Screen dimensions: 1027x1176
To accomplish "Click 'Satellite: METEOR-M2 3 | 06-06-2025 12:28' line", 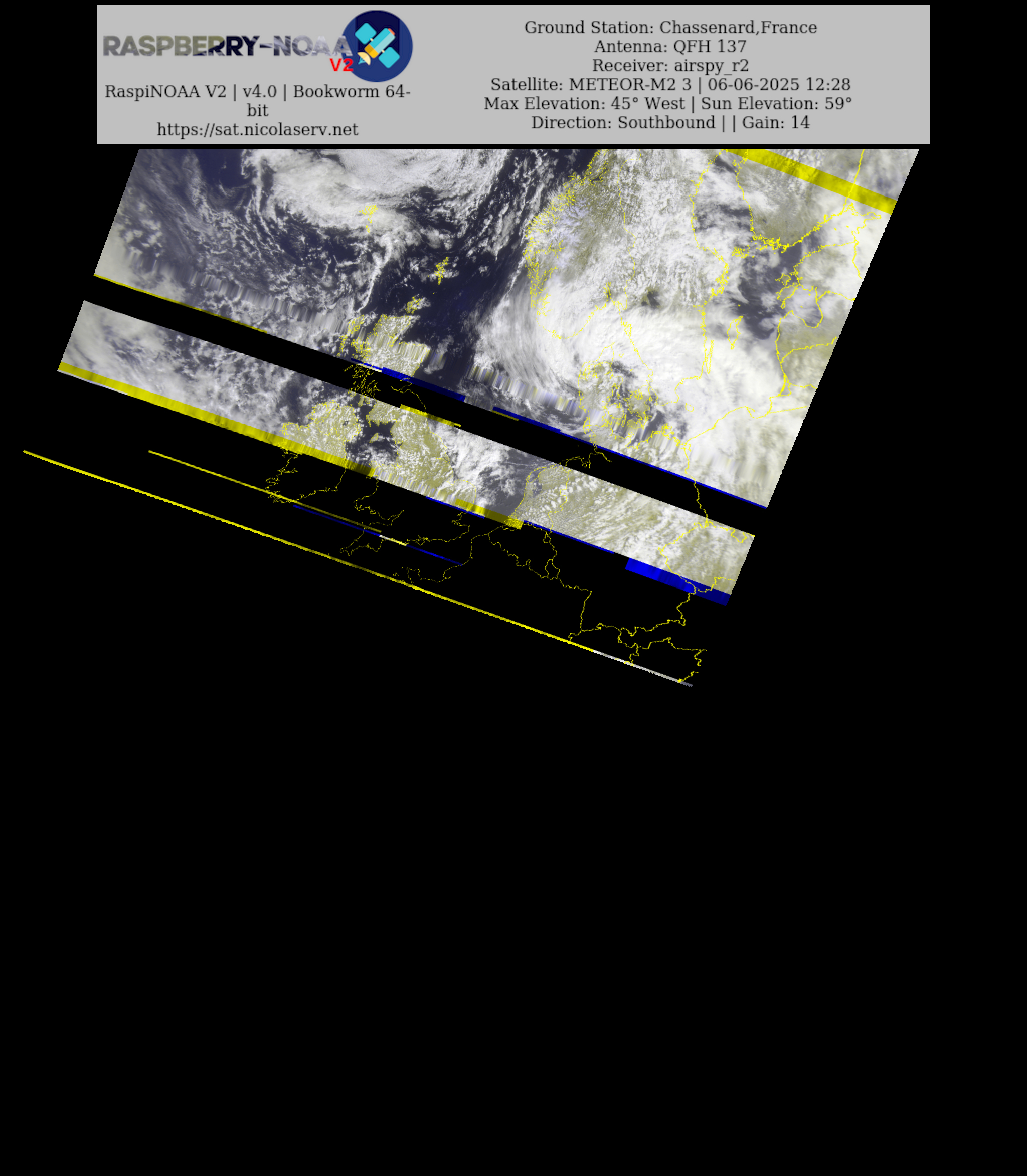I will pos(670,84).
